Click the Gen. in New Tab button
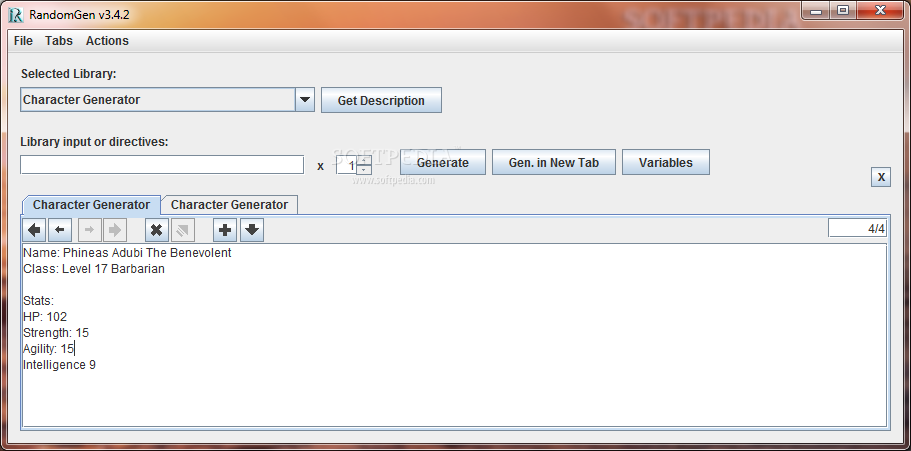This screenshot has width=911, height=451. point(554,163)
